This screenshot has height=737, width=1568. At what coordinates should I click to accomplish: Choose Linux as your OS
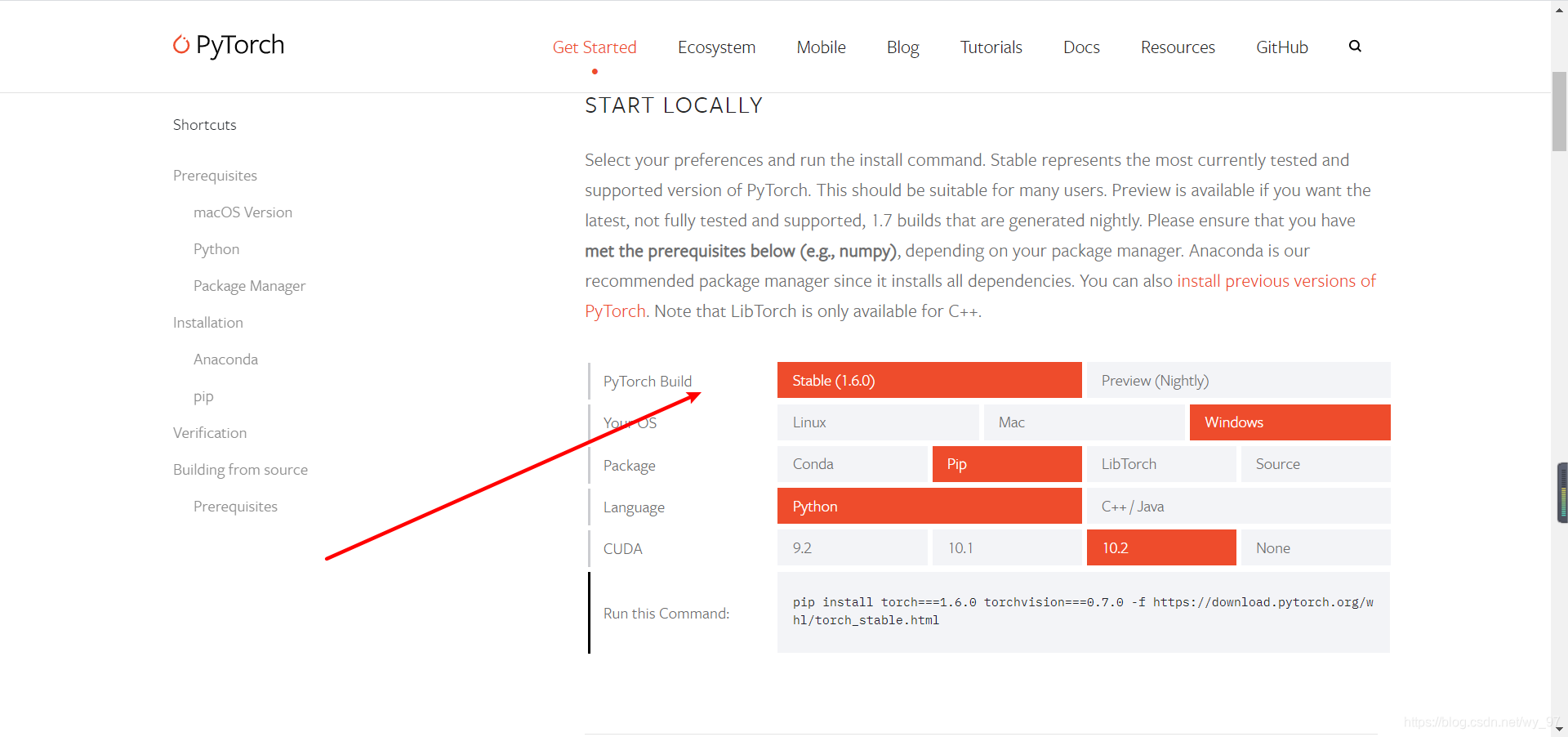[878, 422]
